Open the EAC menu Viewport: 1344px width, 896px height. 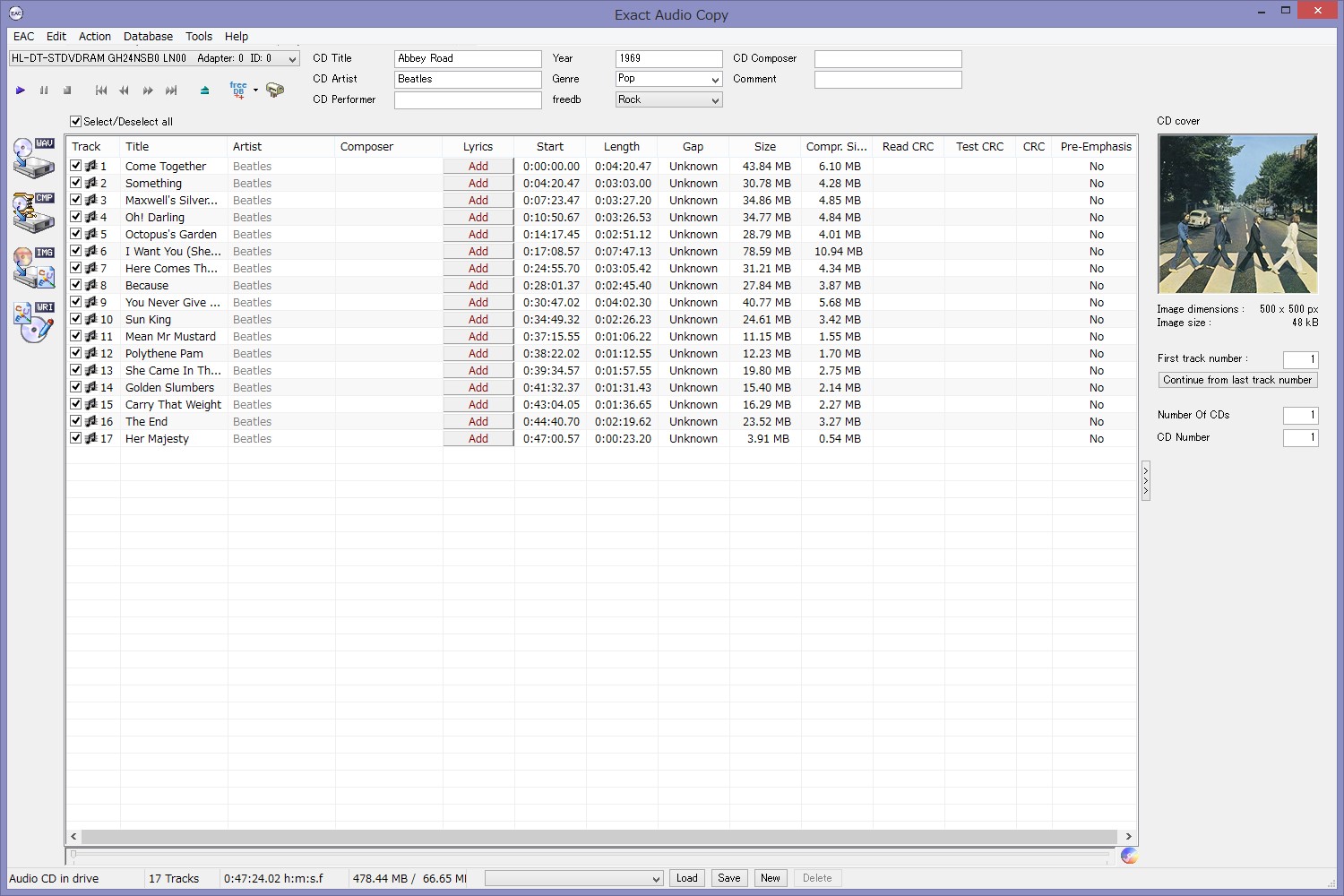(24, 37)
